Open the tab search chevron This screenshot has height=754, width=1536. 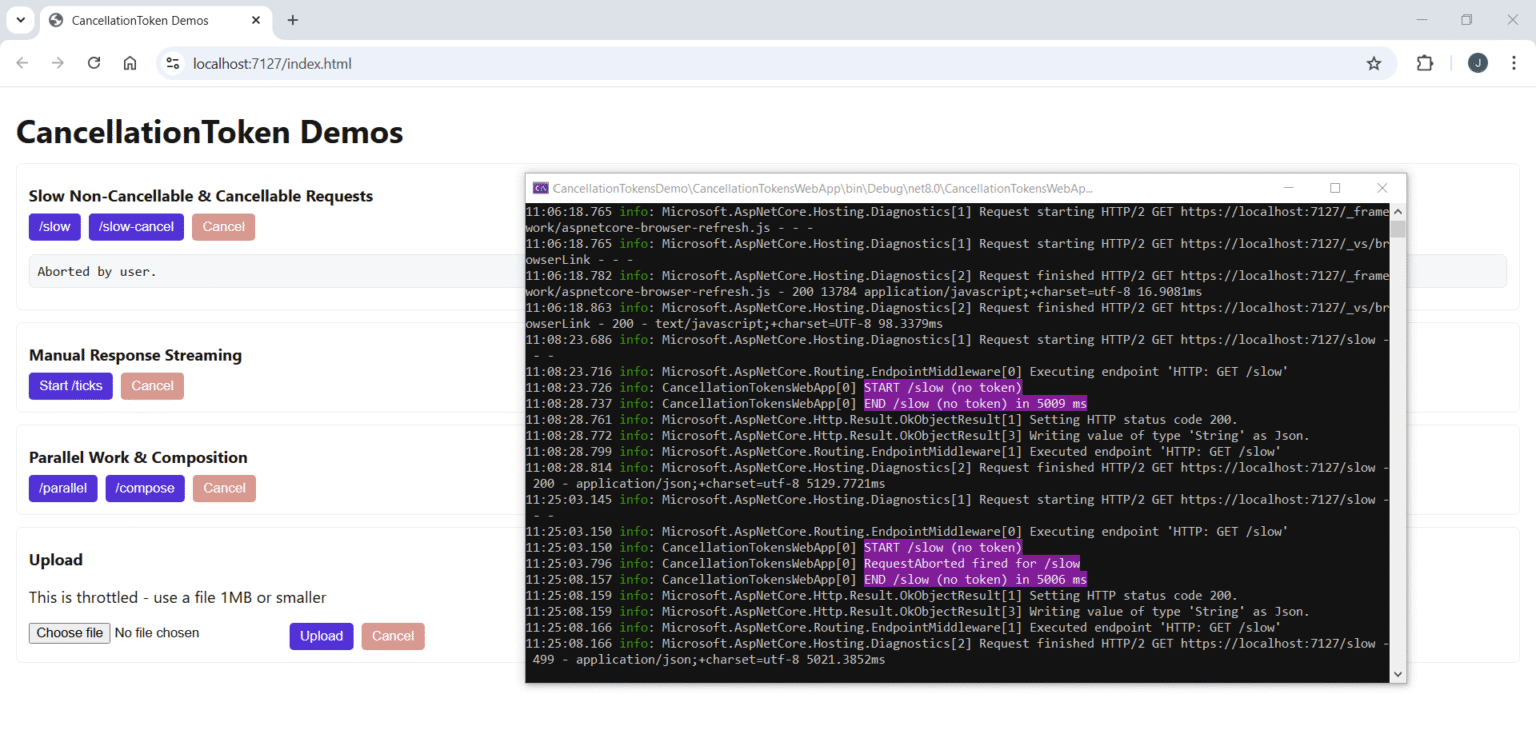[x=21, y=20]
